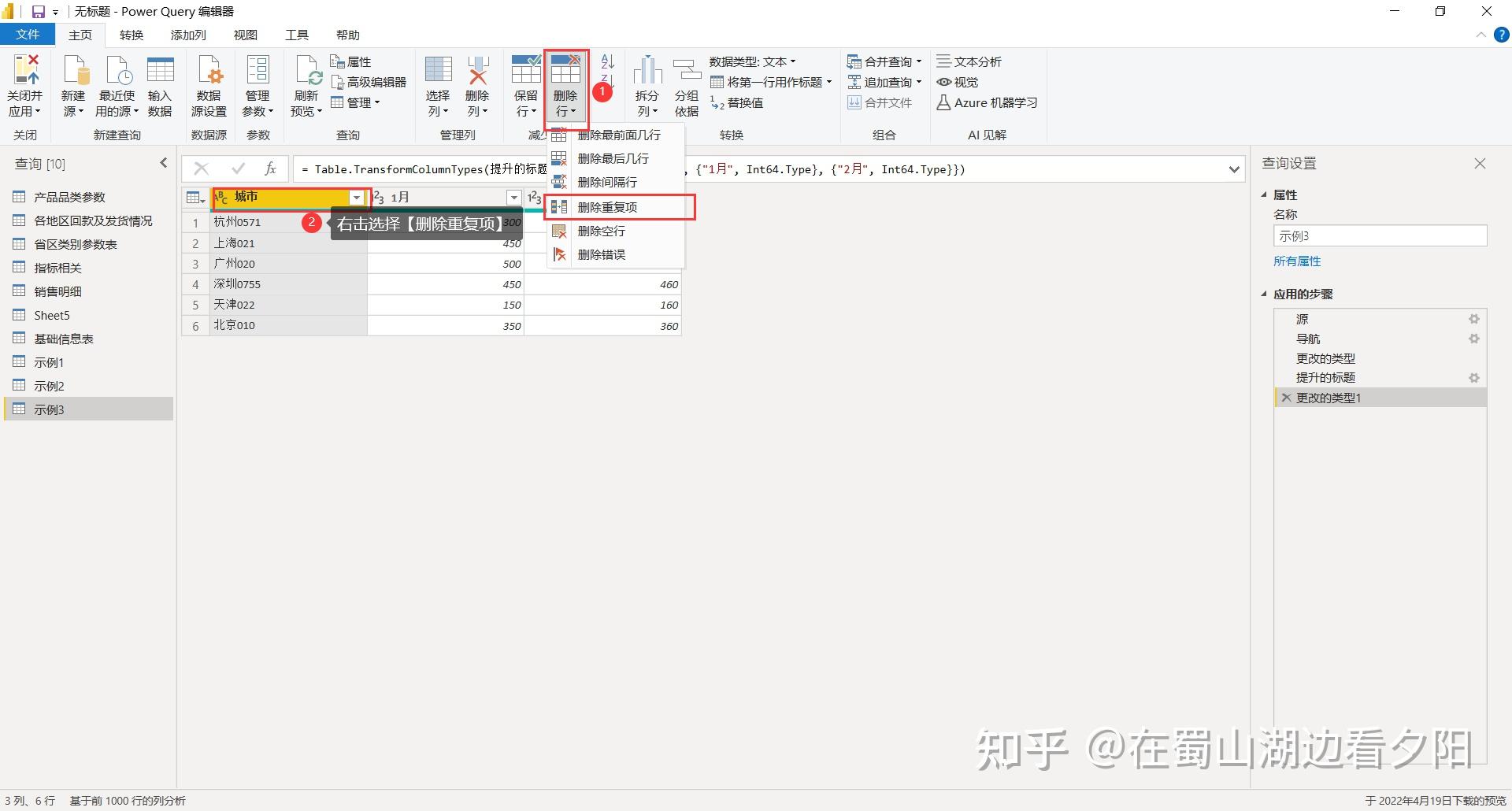Click the 所有属性 link
Screen dimensions: 1512x811
point(1297,261)
